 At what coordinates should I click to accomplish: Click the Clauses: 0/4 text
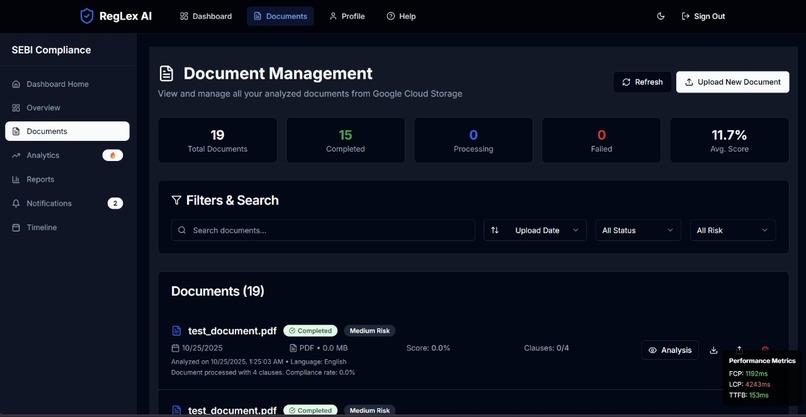pyautogui.click(x=546, y=348)
